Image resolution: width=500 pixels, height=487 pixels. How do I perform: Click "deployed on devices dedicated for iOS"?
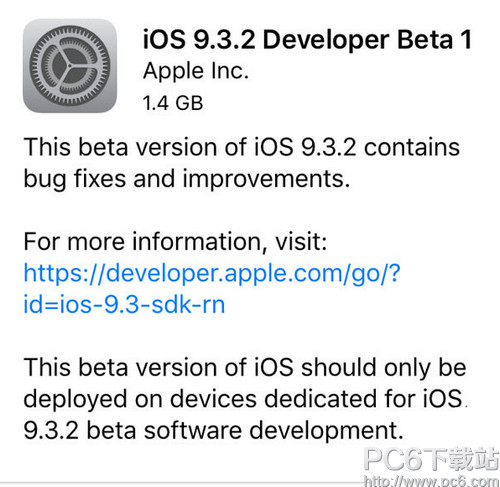(243, 399)
